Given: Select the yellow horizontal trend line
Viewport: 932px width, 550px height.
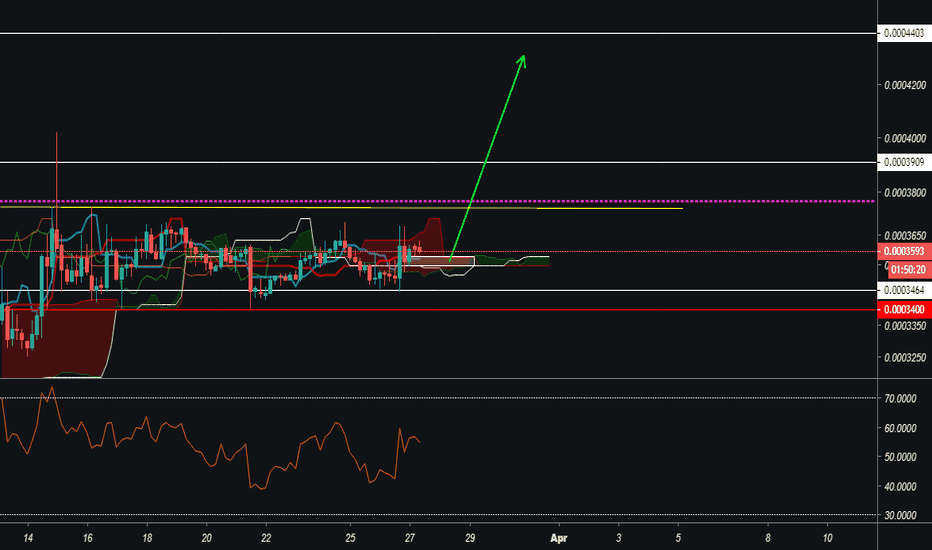Looking at the screenshot, I should tap(341, 208).
